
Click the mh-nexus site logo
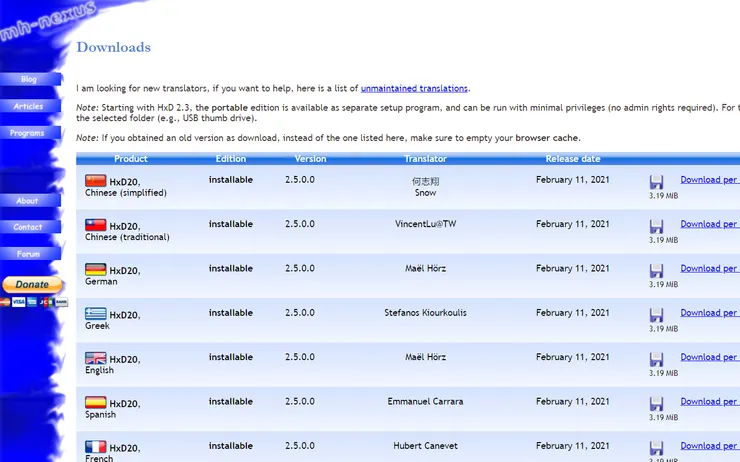[47, 21]
